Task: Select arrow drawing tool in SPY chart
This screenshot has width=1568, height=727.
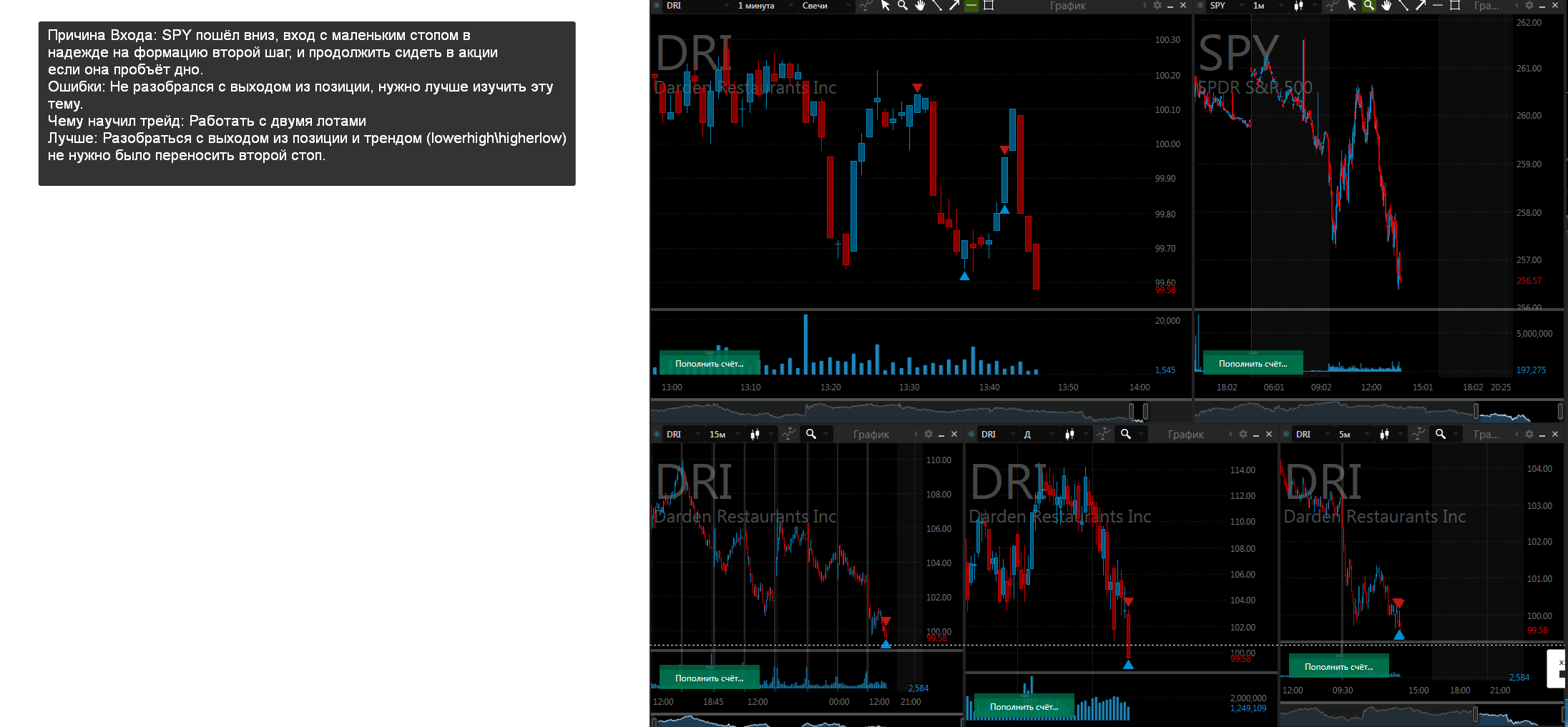Action: (x=1421, y=6)
